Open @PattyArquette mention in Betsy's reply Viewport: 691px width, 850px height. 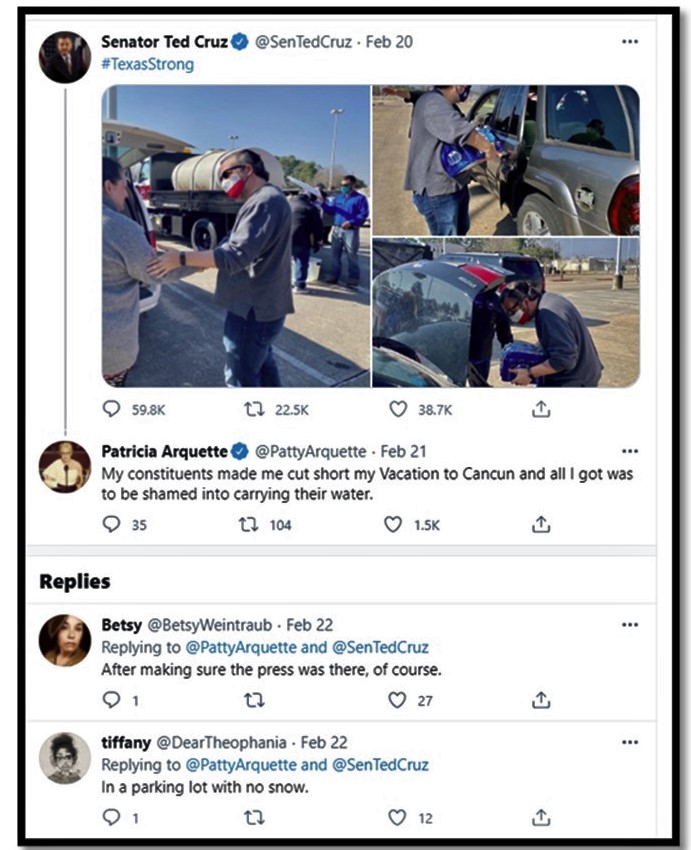click(238, 648)
